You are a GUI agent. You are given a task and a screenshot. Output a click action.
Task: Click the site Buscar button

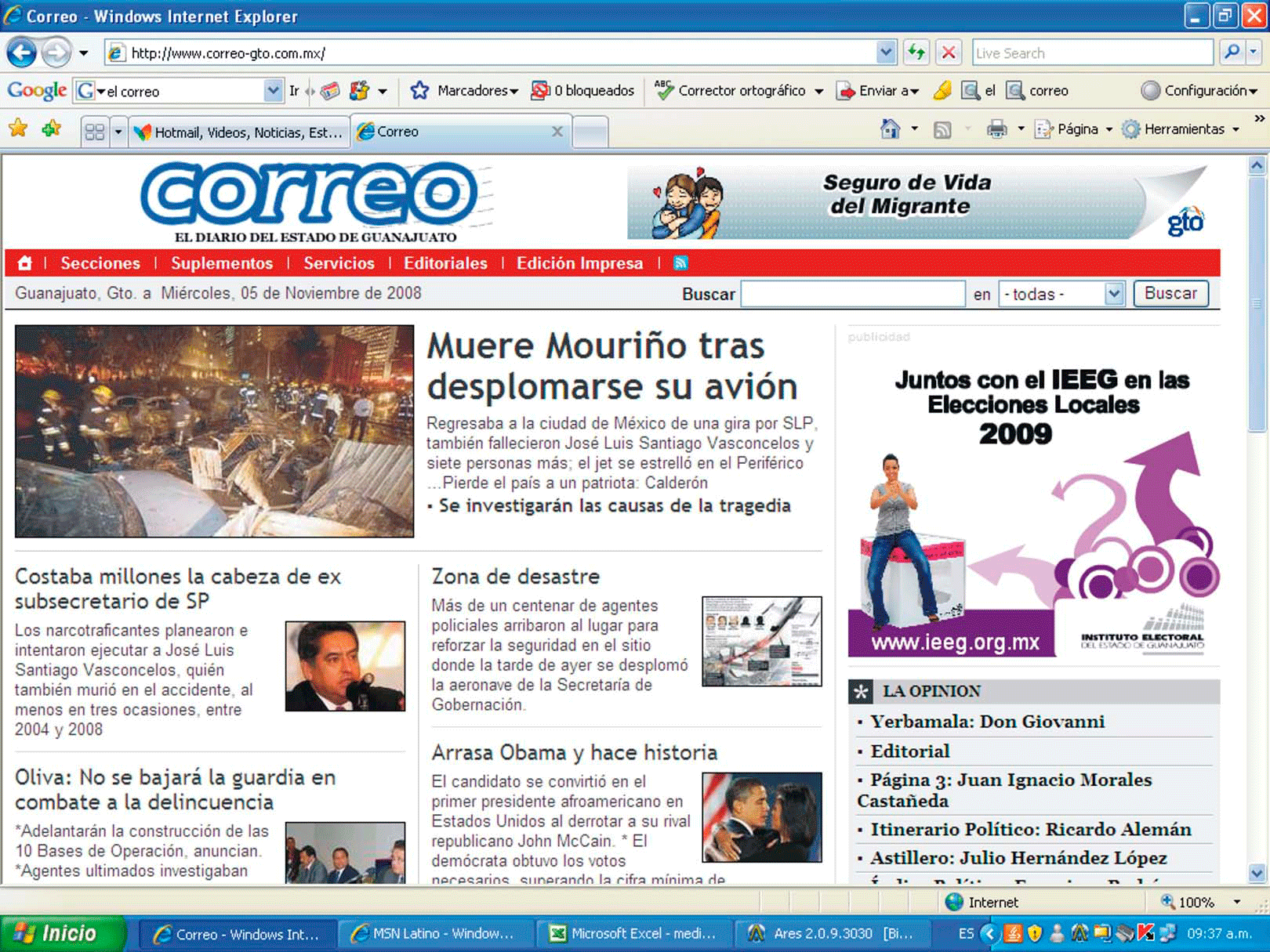(x=1171, y=294)
